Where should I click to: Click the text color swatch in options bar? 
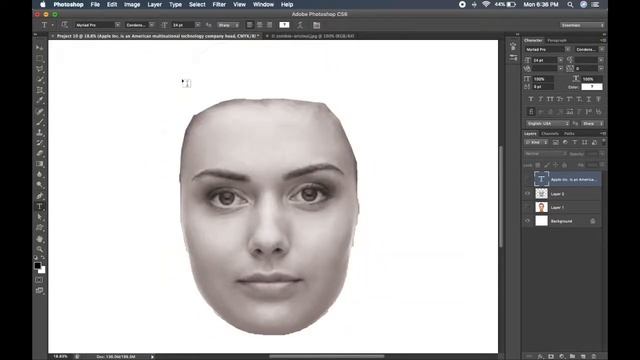tap(284, 25)
